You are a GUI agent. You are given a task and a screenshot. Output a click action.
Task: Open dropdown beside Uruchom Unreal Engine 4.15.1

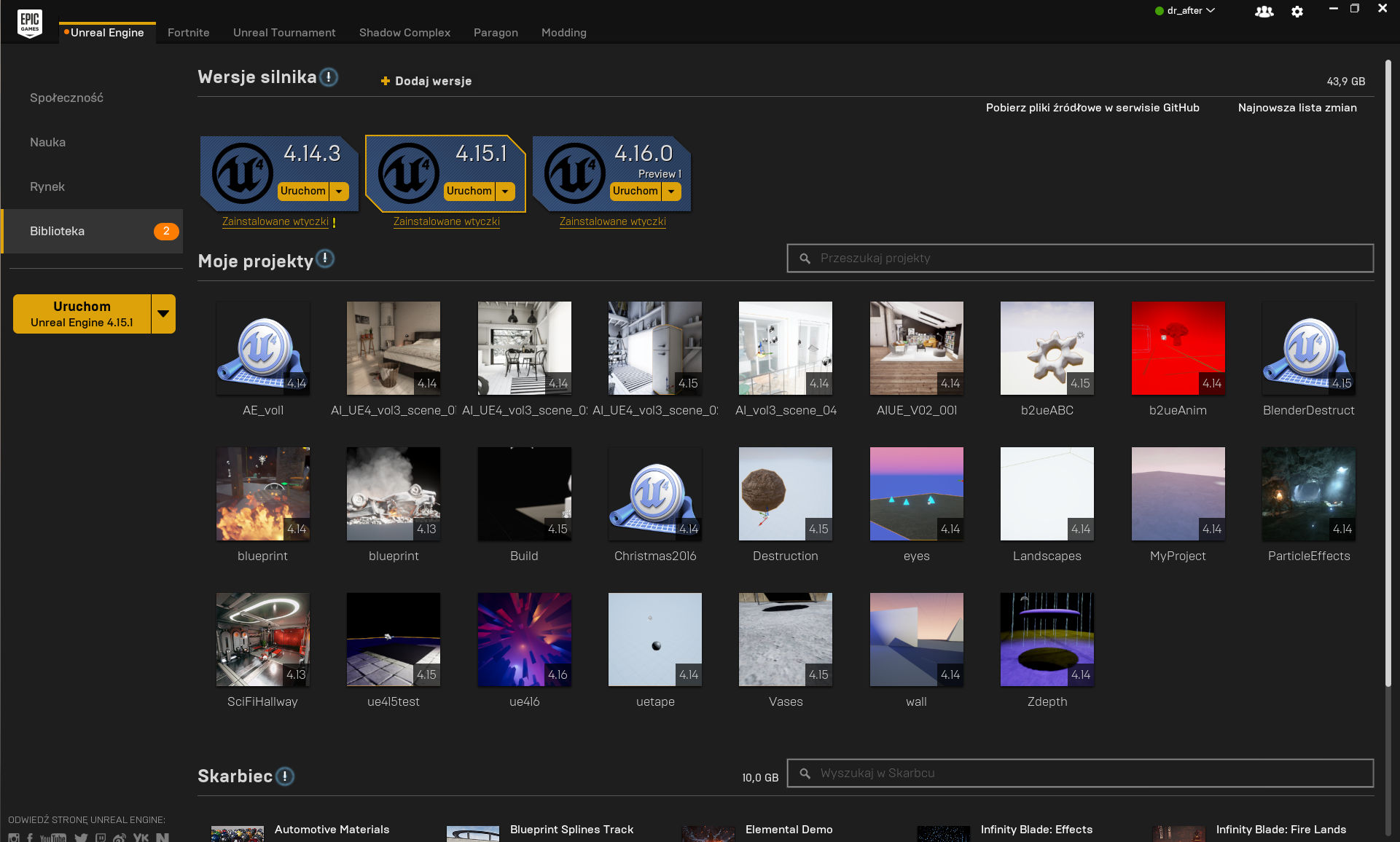[163, 314]
